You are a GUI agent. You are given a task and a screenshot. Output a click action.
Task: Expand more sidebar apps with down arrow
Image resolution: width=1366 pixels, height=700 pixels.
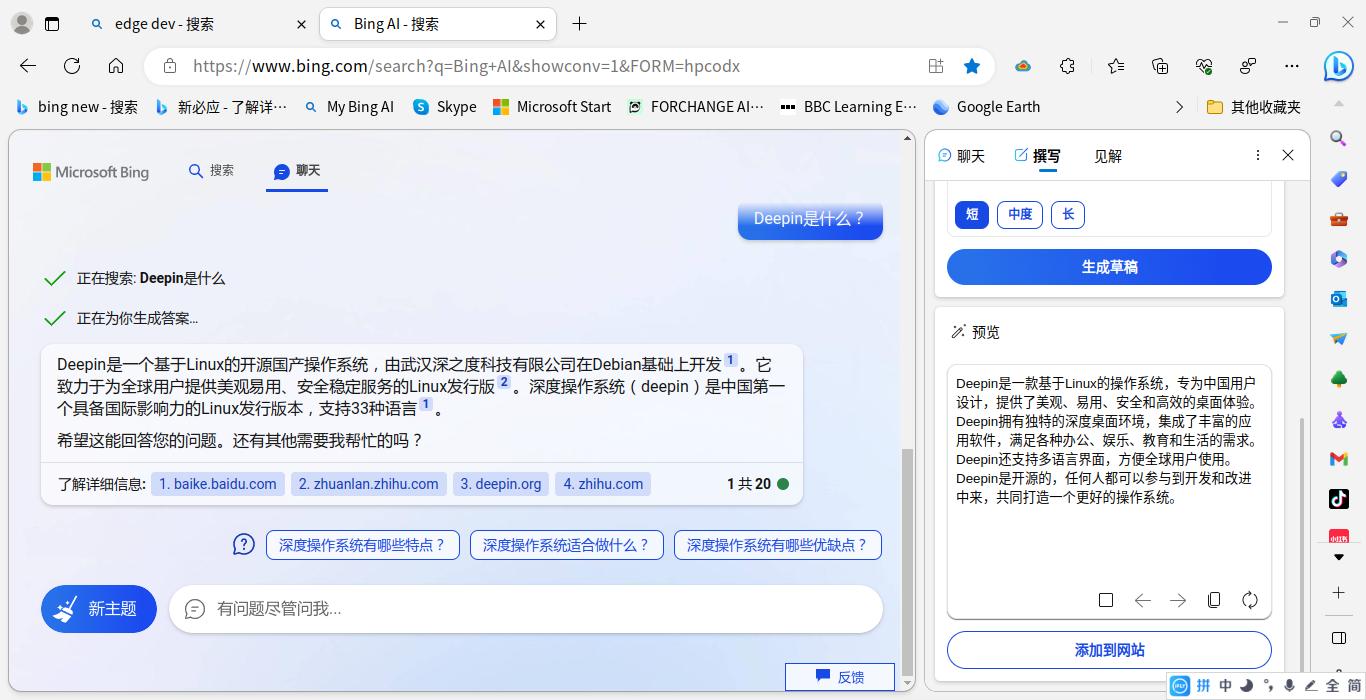pyautogui.click(x=1339, y=557)
